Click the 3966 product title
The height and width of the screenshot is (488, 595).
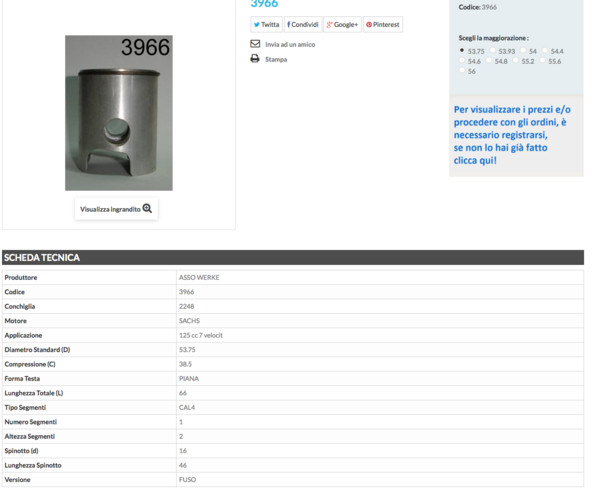[264, 4]
